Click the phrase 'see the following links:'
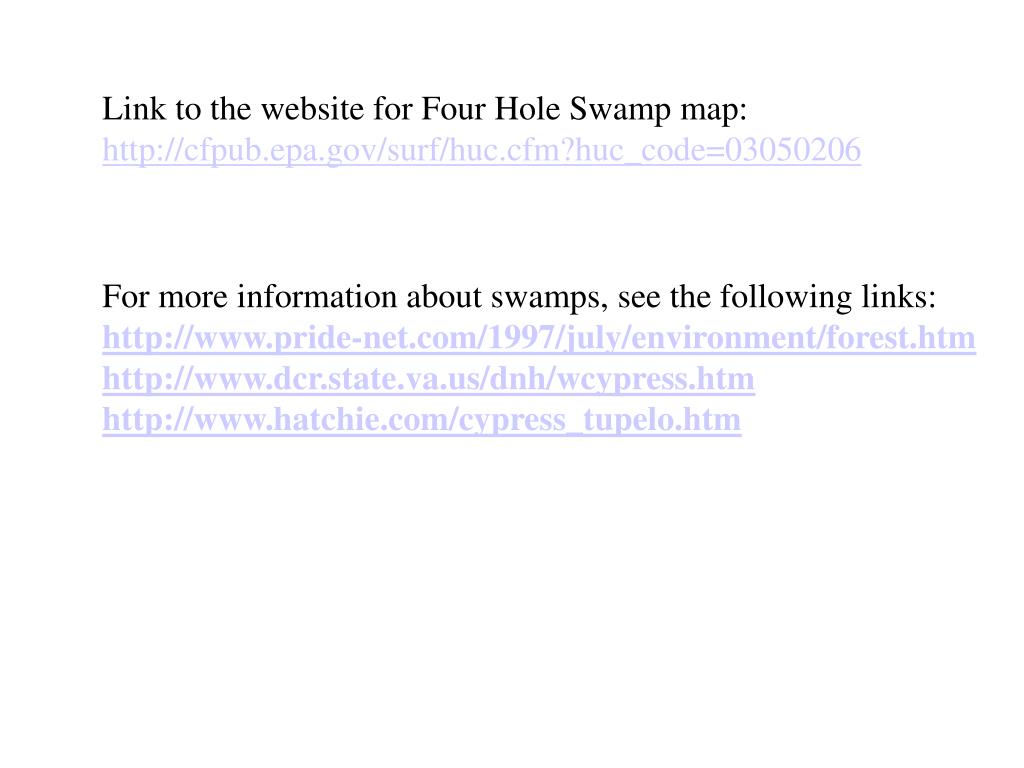Image resolution: width=1024 pixels, height=768 pixels. pos(776,297)
